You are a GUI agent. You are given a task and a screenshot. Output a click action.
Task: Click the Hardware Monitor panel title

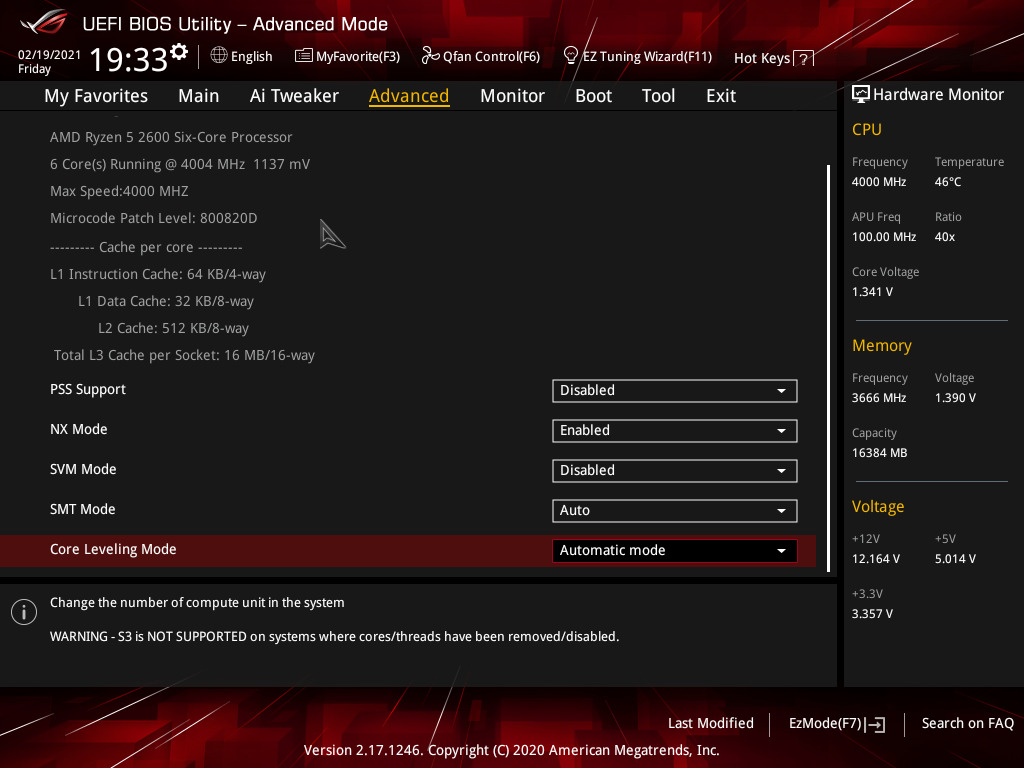pos(938,95)
